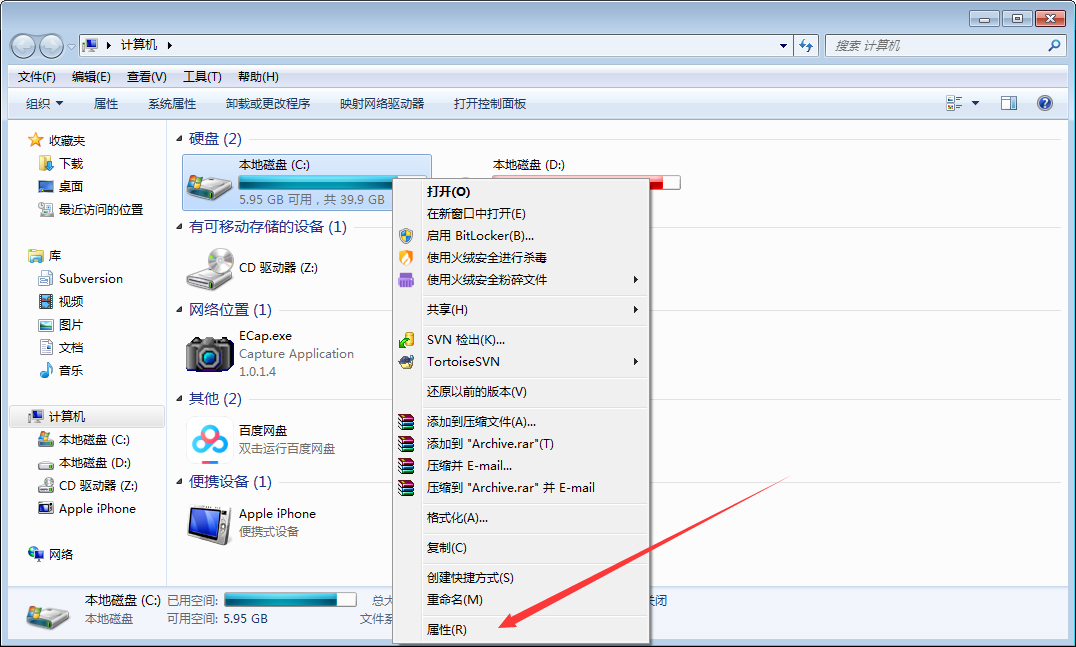Click the C: drive capacity bar at bottom
The width and height of the screenshot is (1076, 647).
(289, 599)
